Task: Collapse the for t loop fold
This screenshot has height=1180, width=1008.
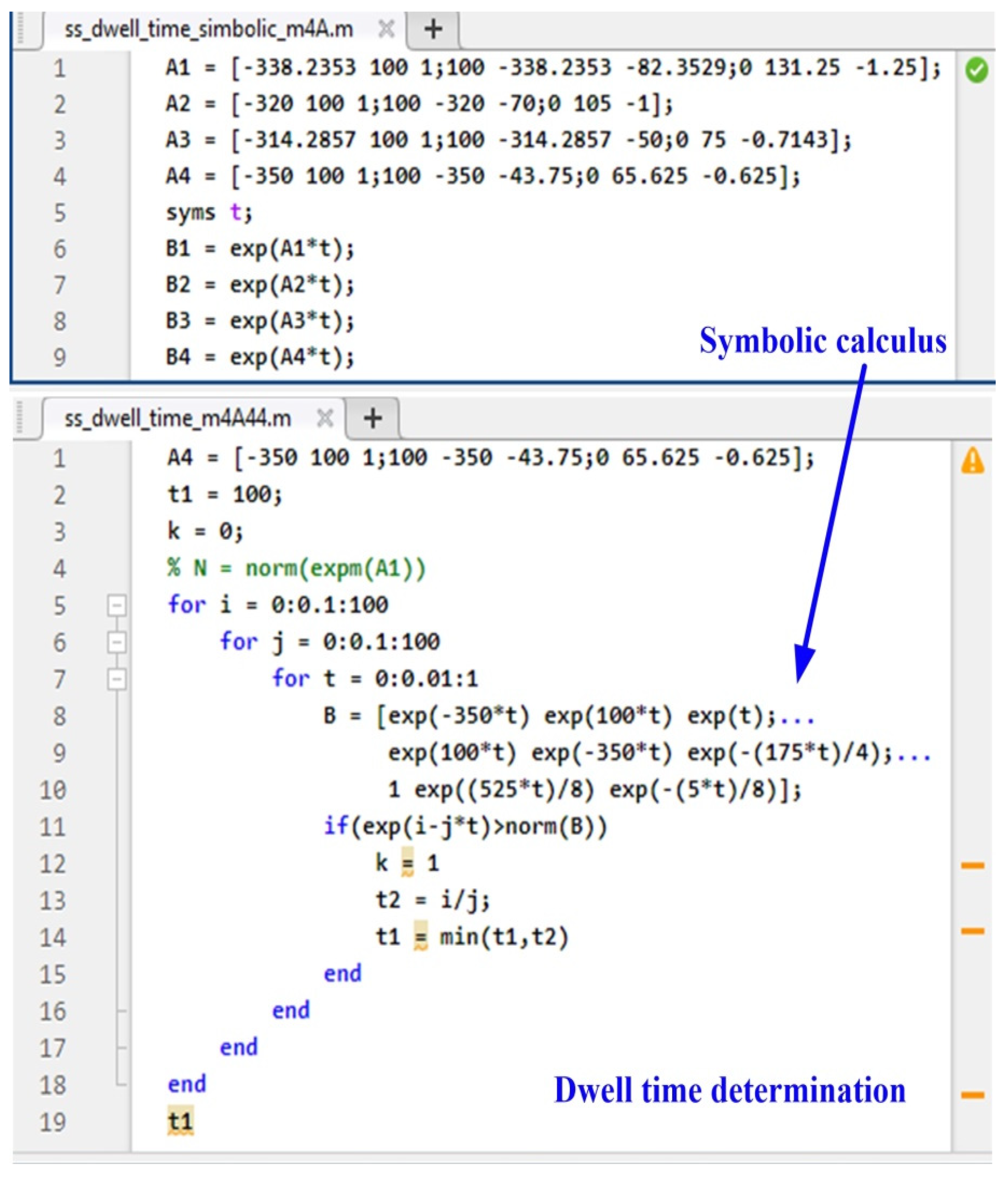Action: pyautogui.click(x=116, y=679)
